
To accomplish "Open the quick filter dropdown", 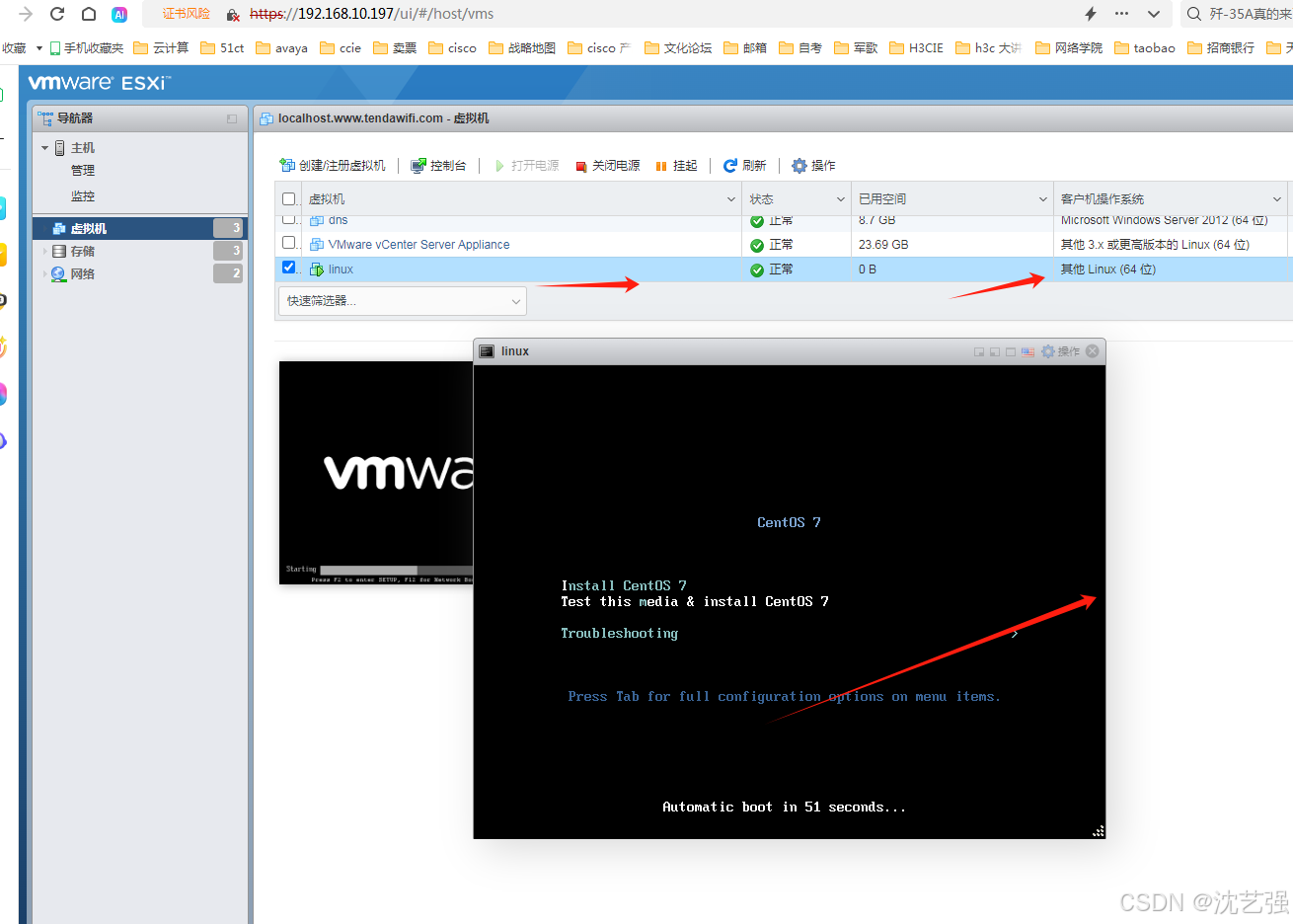I will (403, 301).
